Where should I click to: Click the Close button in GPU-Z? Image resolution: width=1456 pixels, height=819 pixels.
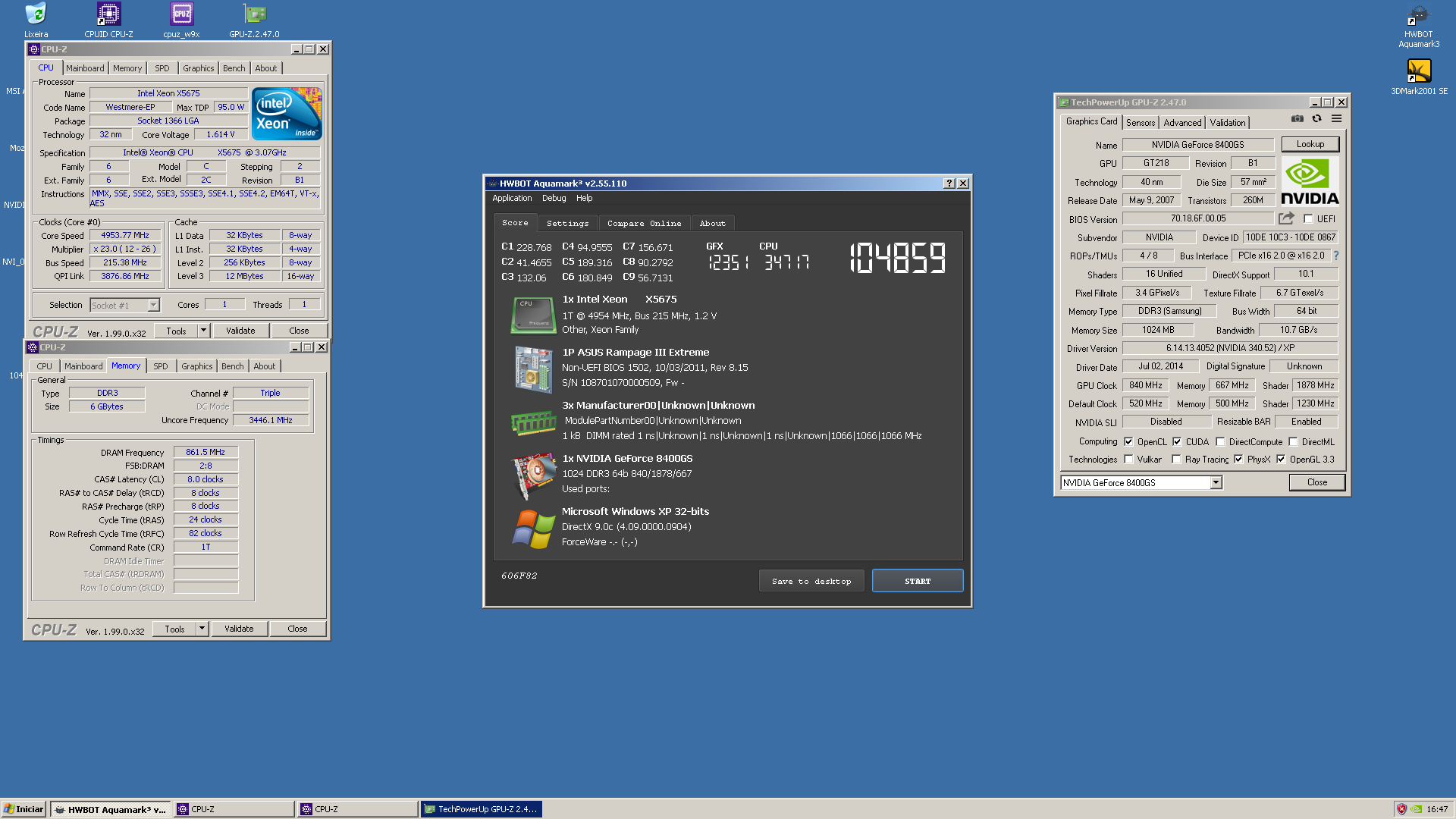pyautogui.click(x=1316, y=482)
